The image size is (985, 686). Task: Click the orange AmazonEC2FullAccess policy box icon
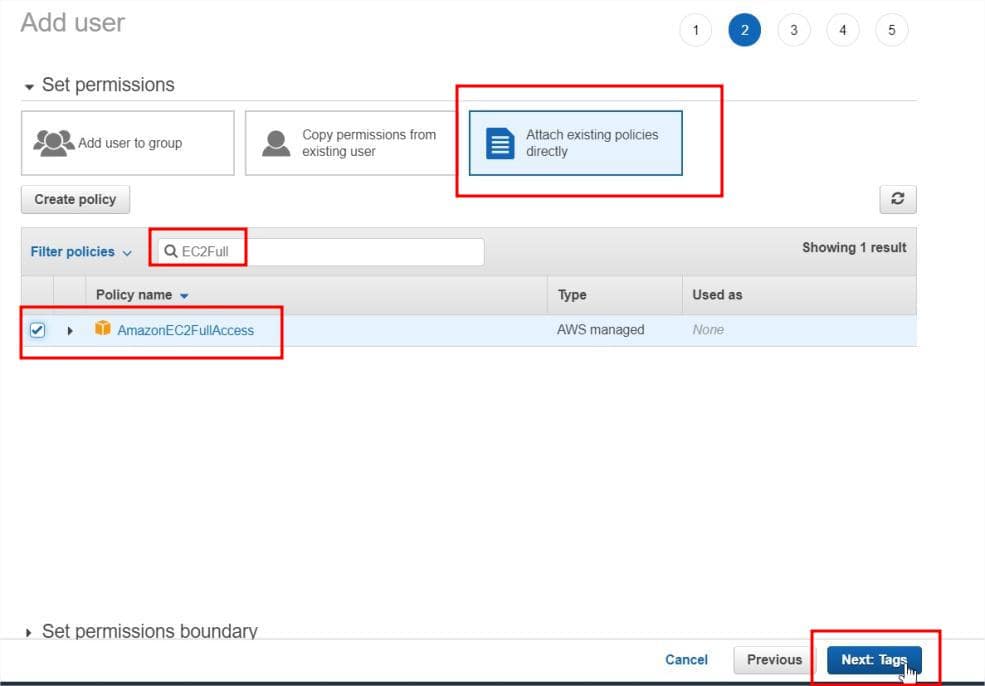pos(102,329)
